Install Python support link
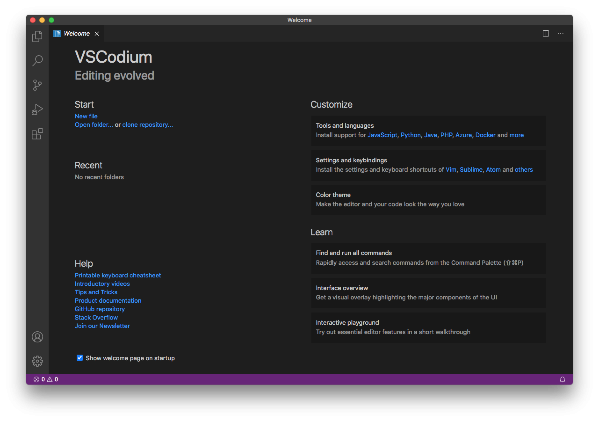Image resolution: width=599 pixels, height=422 pixels. click(410, 135)
